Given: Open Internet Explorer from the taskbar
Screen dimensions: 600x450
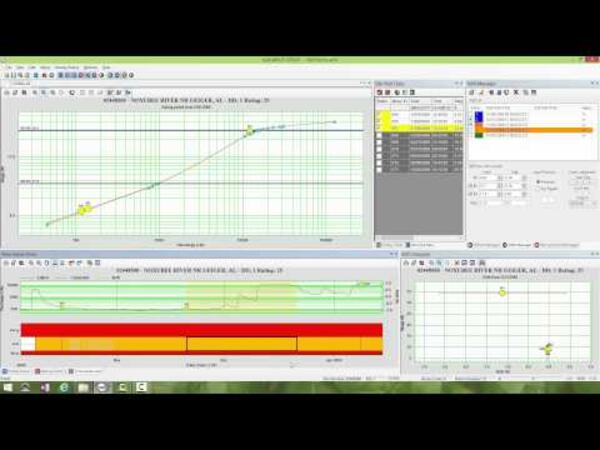Looking at the screenshot, I should click(x=63, y=387).
